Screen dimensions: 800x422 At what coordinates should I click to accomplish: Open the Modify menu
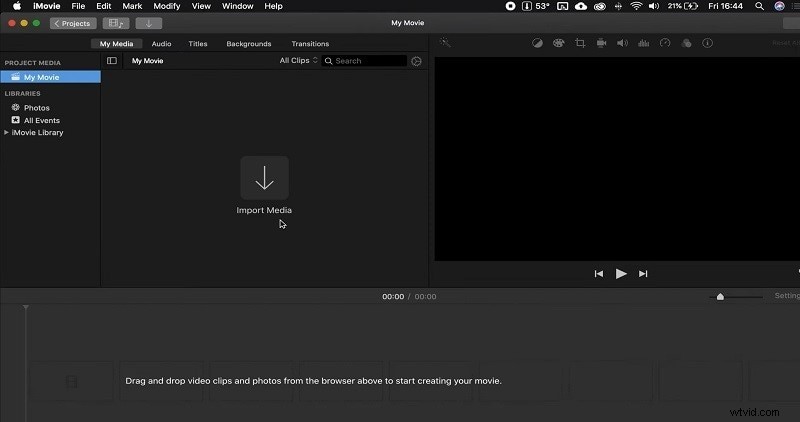[167, 6]
